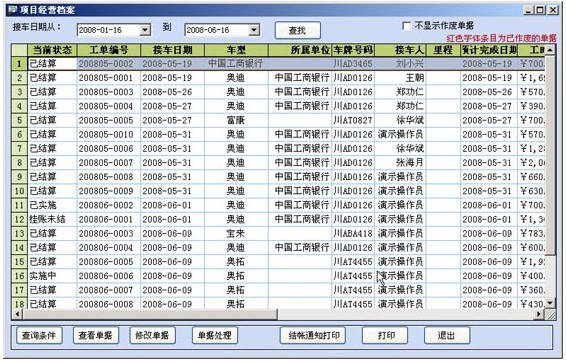Click the 接车人 column header
This screenshot has width=566, height=361.
tap(401, 50)
